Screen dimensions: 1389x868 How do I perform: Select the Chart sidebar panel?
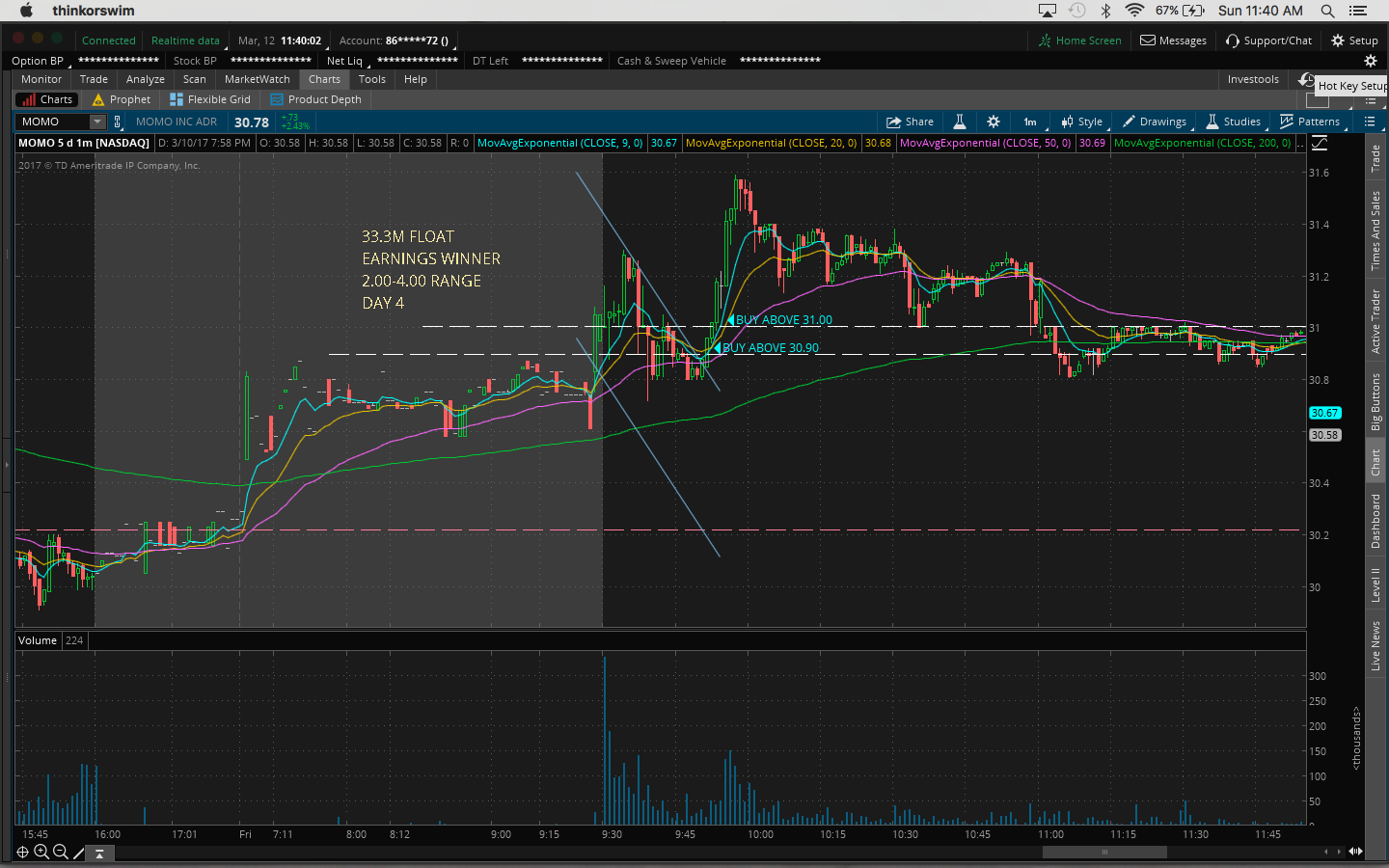point(1375,463)
